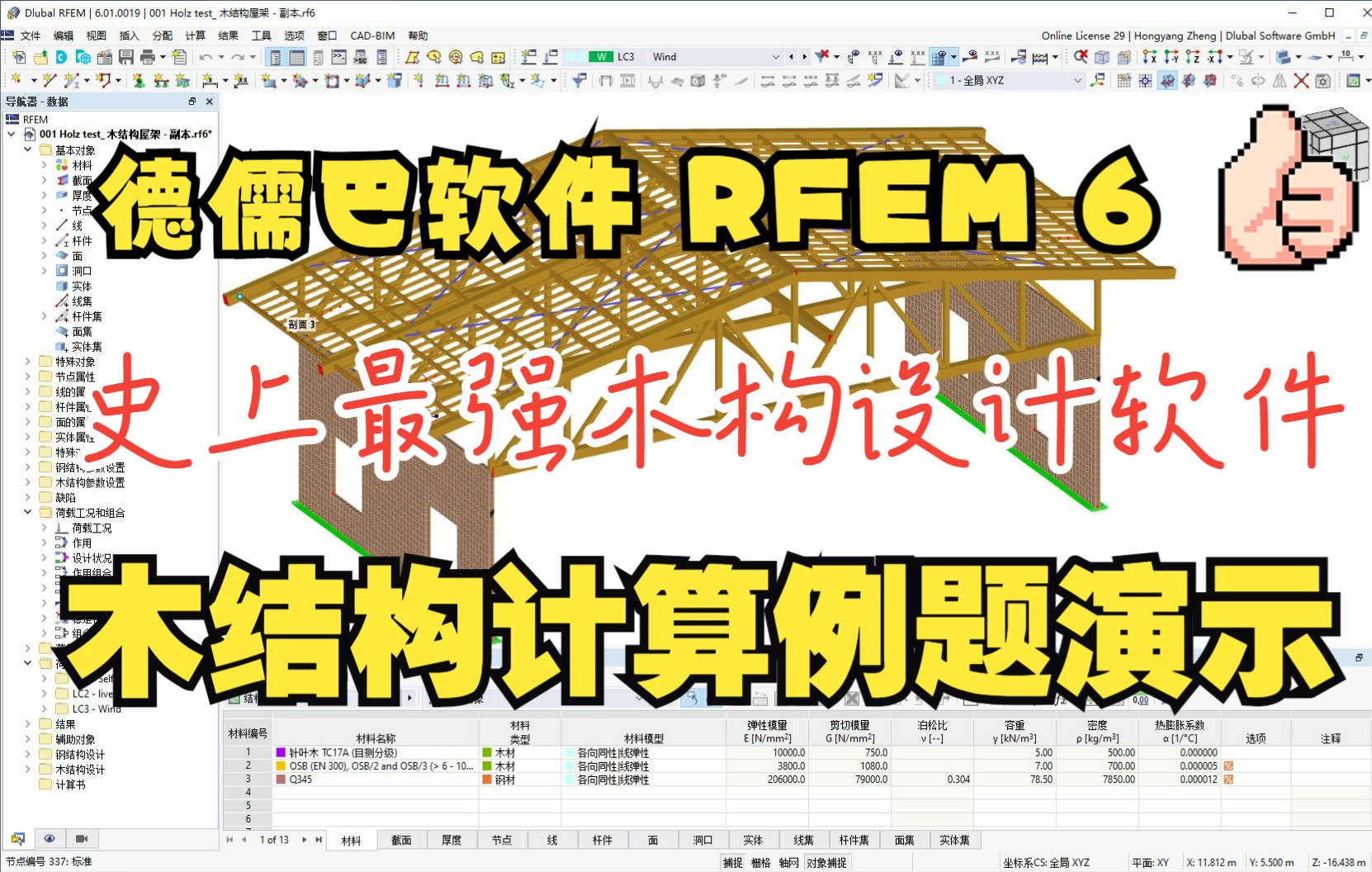Open the model file folder icon
Viewport: 1372px width, 872px height.
[40, 57]
